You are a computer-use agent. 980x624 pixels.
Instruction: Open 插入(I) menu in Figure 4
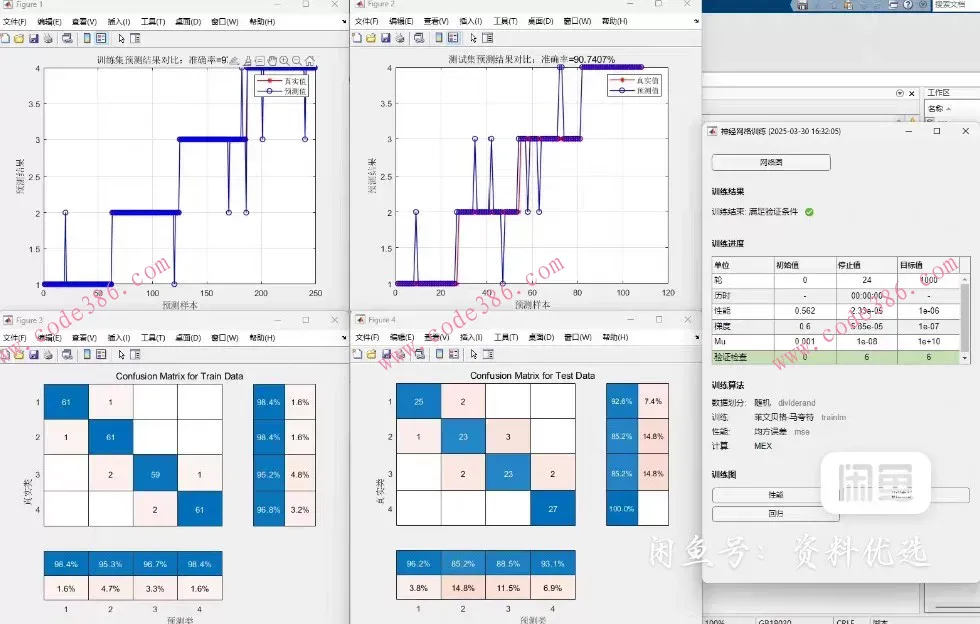pyautogui.click(x=471, y=337)
